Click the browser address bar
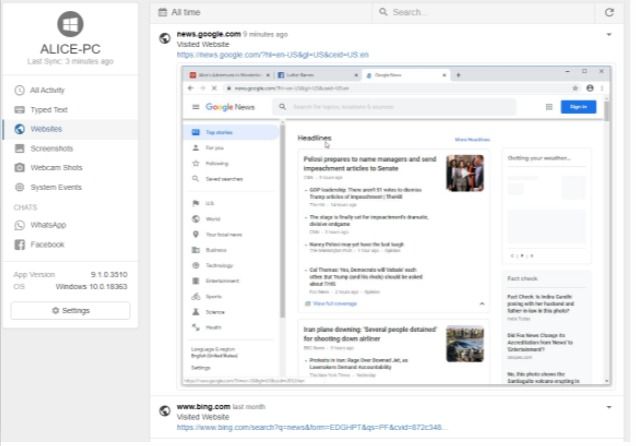Viewport: 636px width, 446px height. pos(402,88)
